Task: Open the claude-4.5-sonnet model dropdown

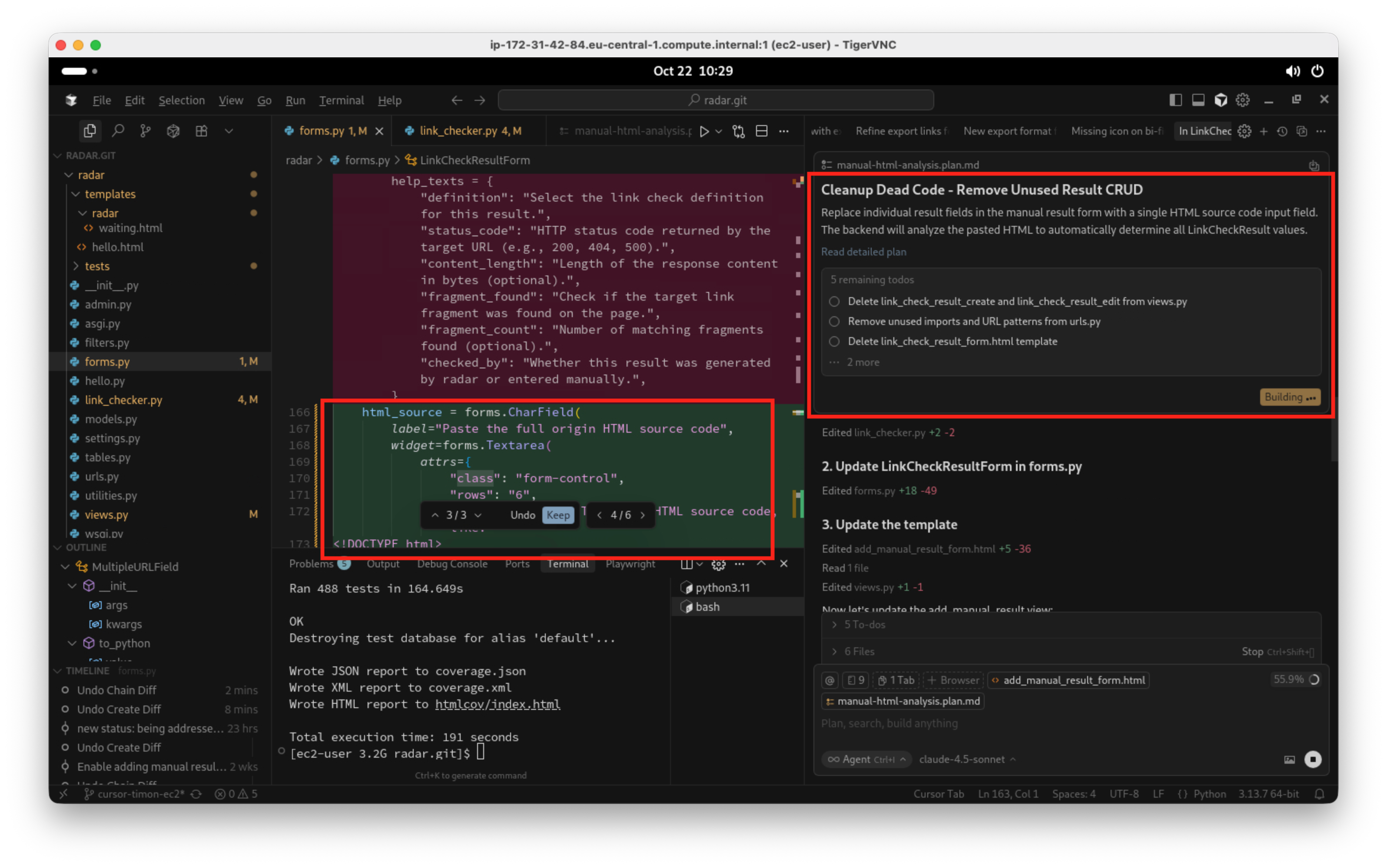Action: [x=967, y=759]
